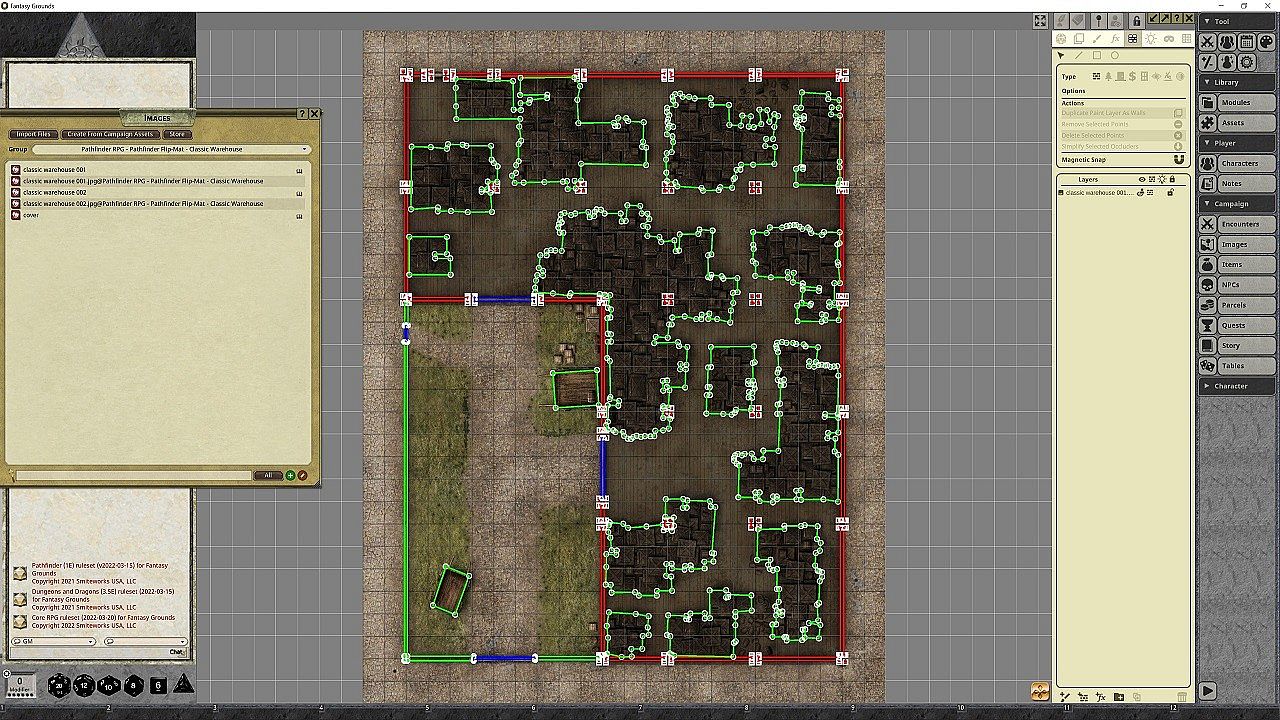Open the empty chat mode dropdown
The height and width of the screenshot is (720, 1280).
(146, 641)
